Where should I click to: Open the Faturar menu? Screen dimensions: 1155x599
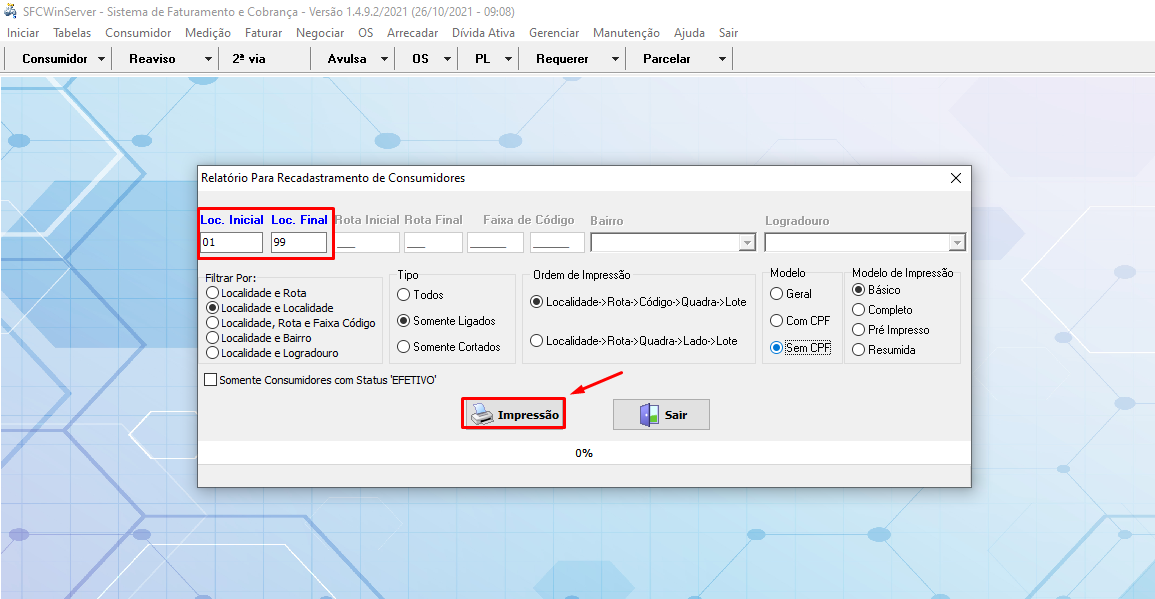click(x=263, y=33)
